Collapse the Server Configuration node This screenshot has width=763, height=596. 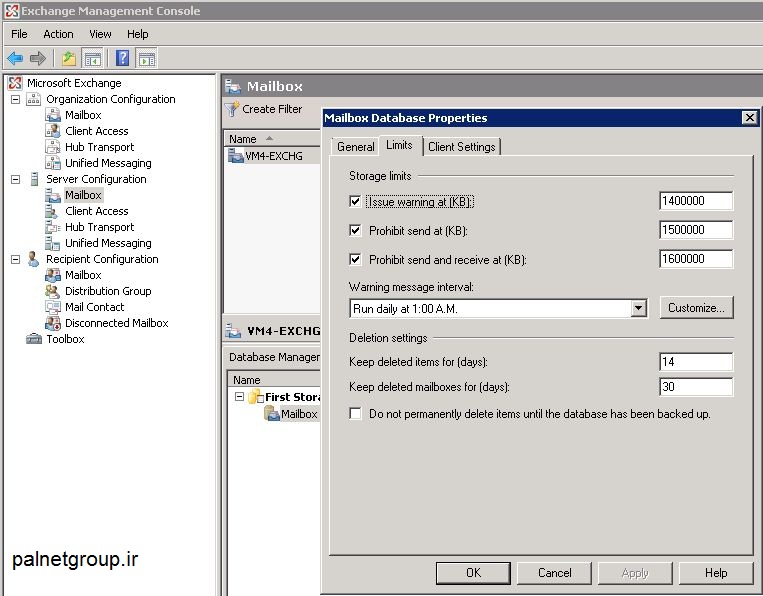point(16,180)
